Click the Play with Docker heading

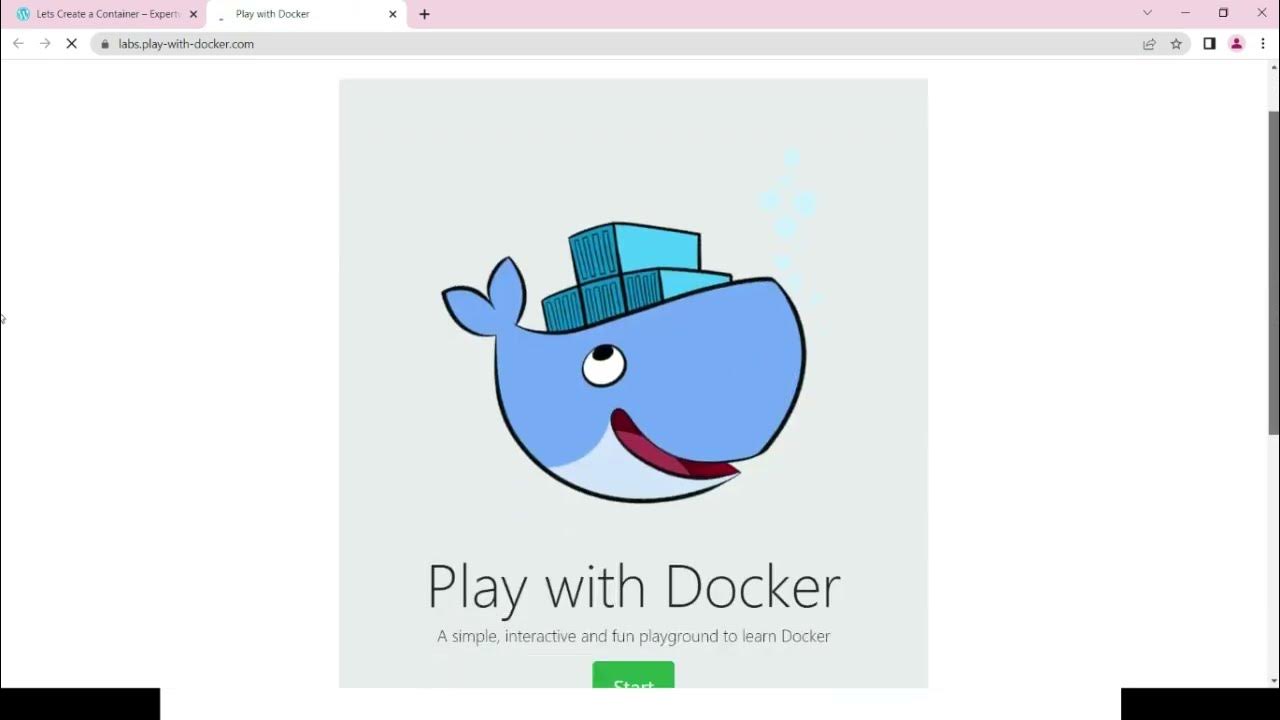pyautogui.click(x=633, y=586)
